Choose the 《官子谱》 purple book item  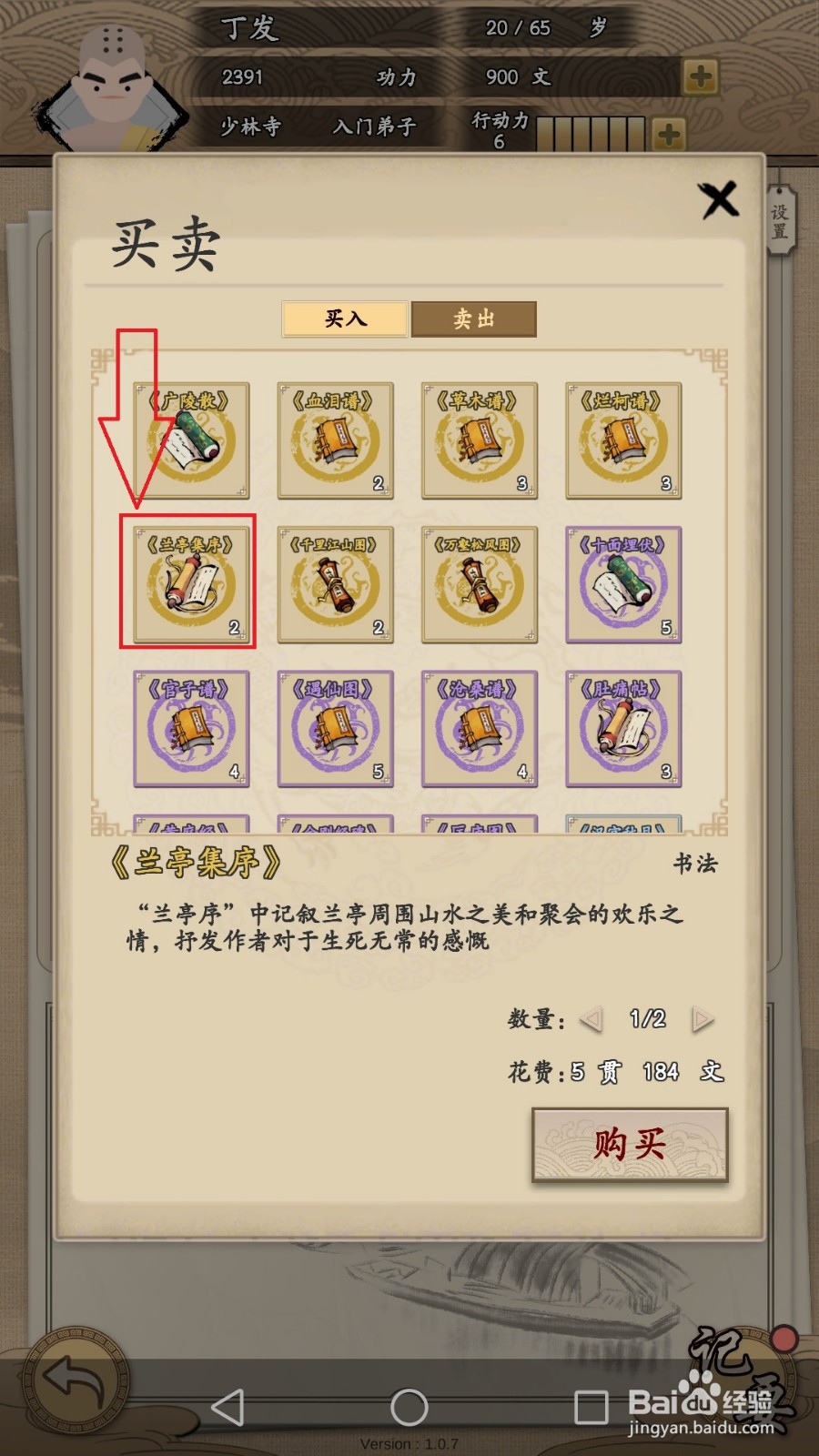pyautogui.click(x=191, y=729)
